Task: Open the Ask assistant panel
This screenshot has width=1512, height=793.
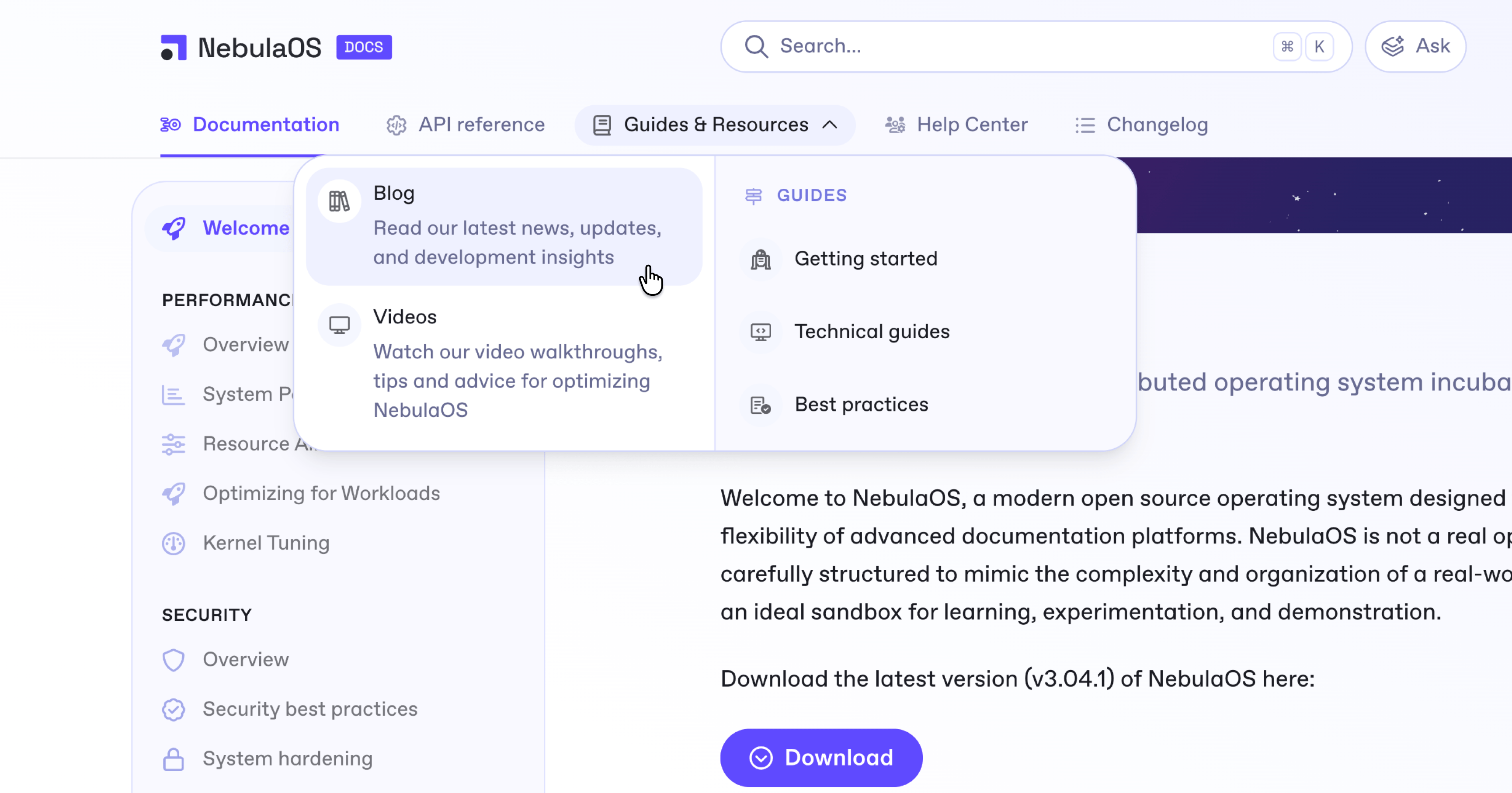Action: [1415, 46]
